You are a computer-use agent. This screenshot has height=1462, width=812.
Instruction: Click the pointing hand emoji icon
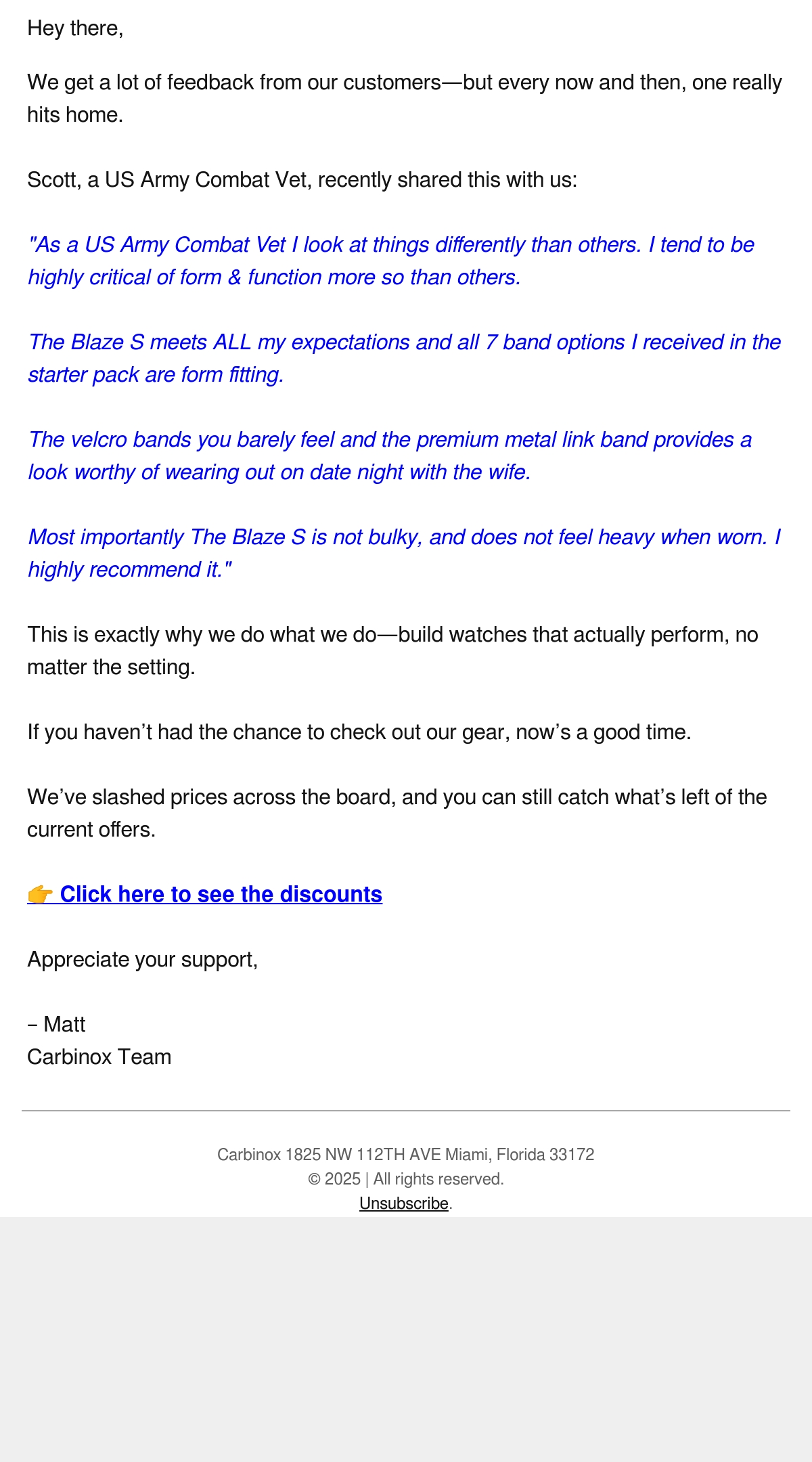click(x=40, y=895)
